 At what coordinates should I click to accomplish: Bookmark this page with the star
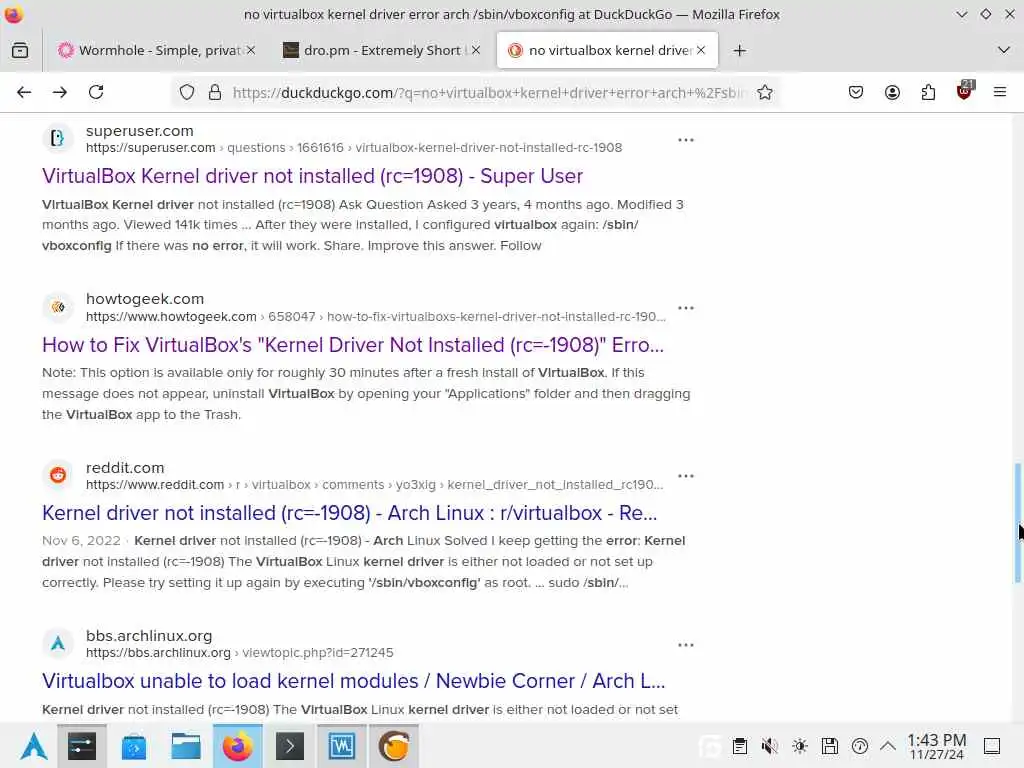tap(765, 93)
